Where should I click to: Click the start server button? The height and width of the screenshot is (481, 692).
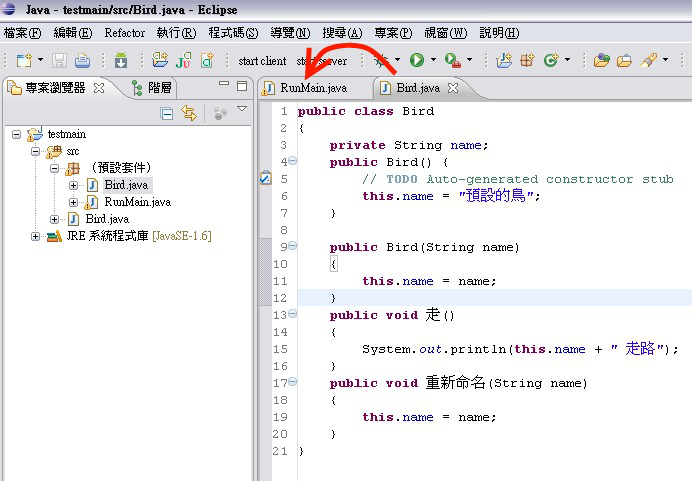[322, 61]
